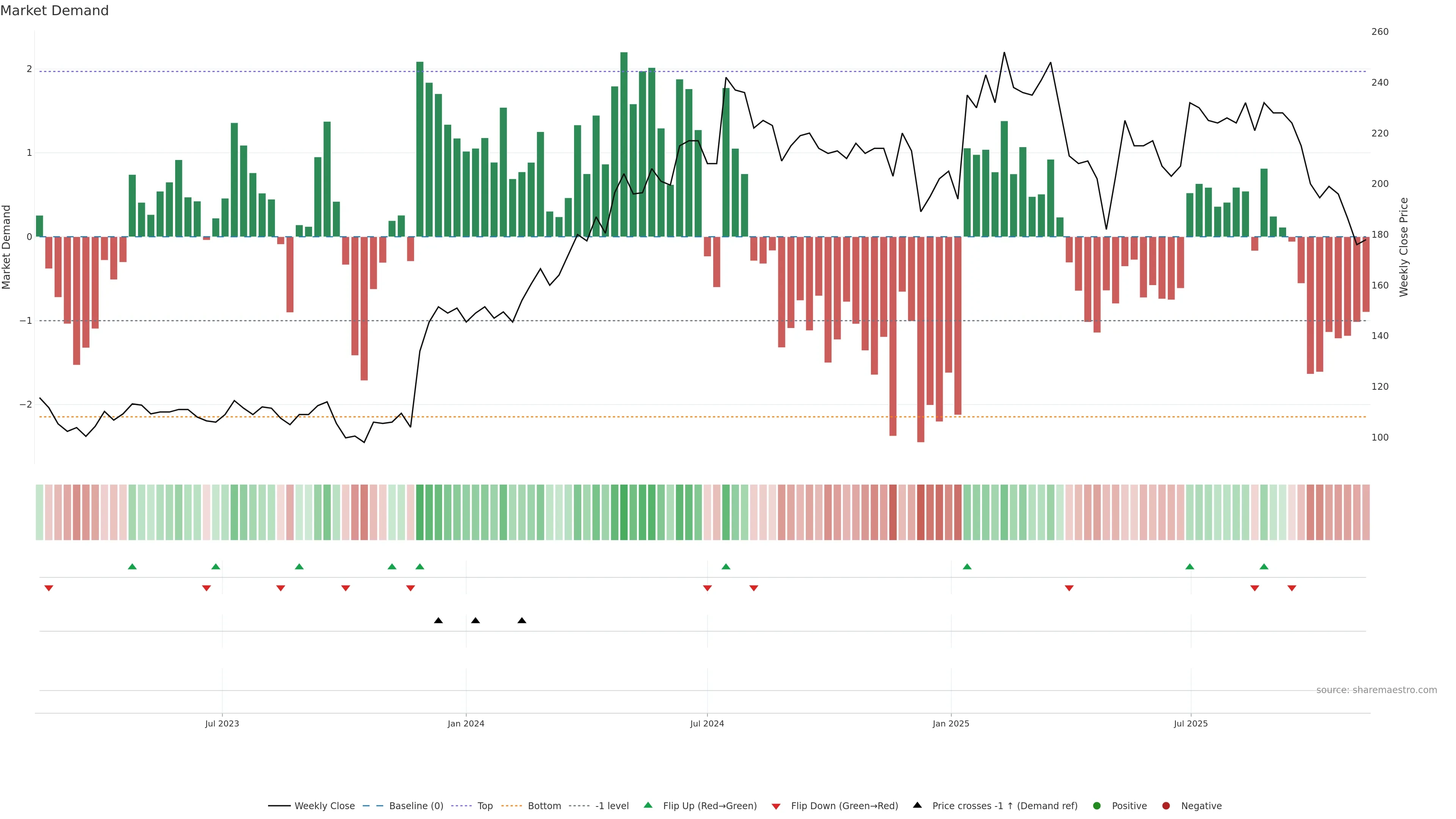1456x819 pixels.
Task: Click the first black price-cross triangle marker
Action: (438, 621)
